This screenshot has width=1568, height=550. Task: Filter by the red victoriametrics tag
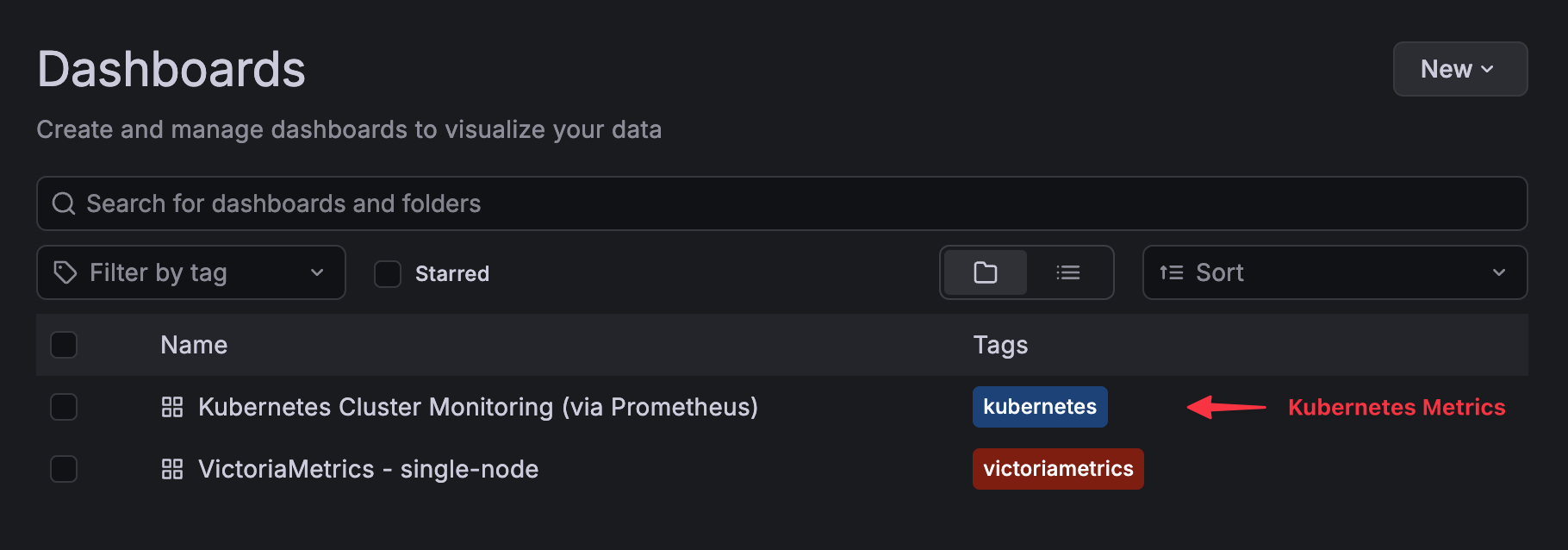click(1058, 469)
